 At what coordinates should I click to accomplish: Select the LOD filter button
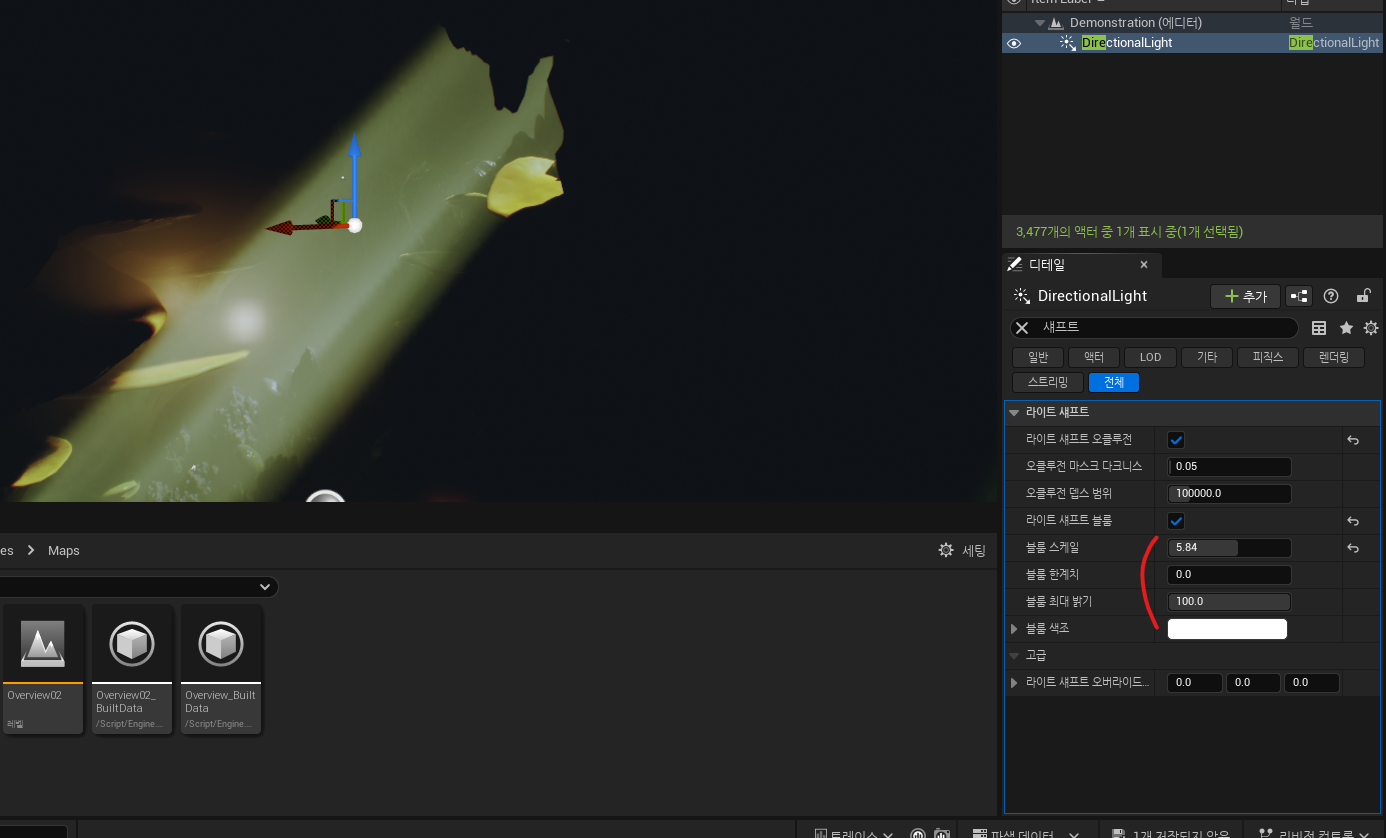[x=1150, y=357]
